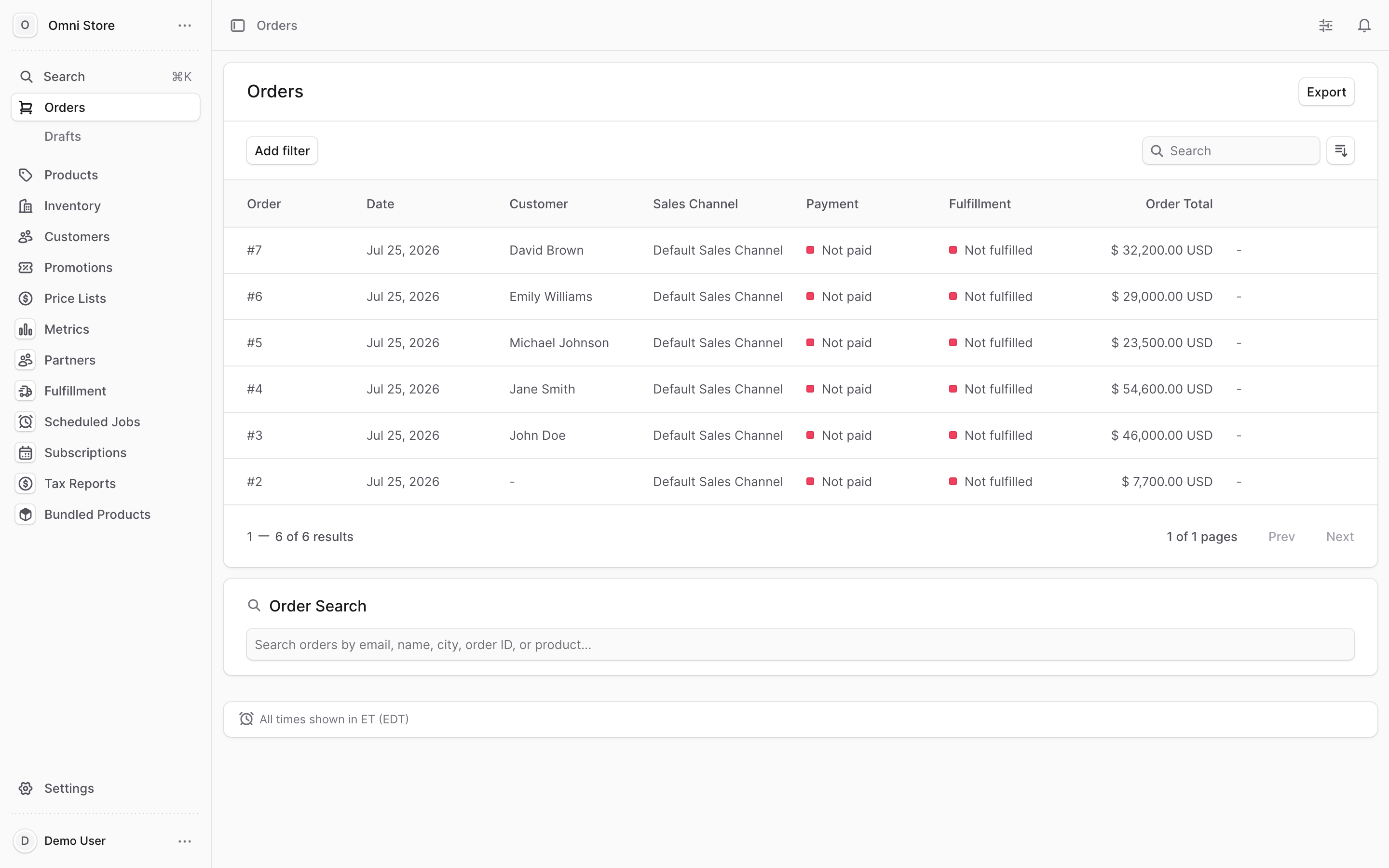Click the Inventory building icon
1389x868 pixels.
(26, 206)
